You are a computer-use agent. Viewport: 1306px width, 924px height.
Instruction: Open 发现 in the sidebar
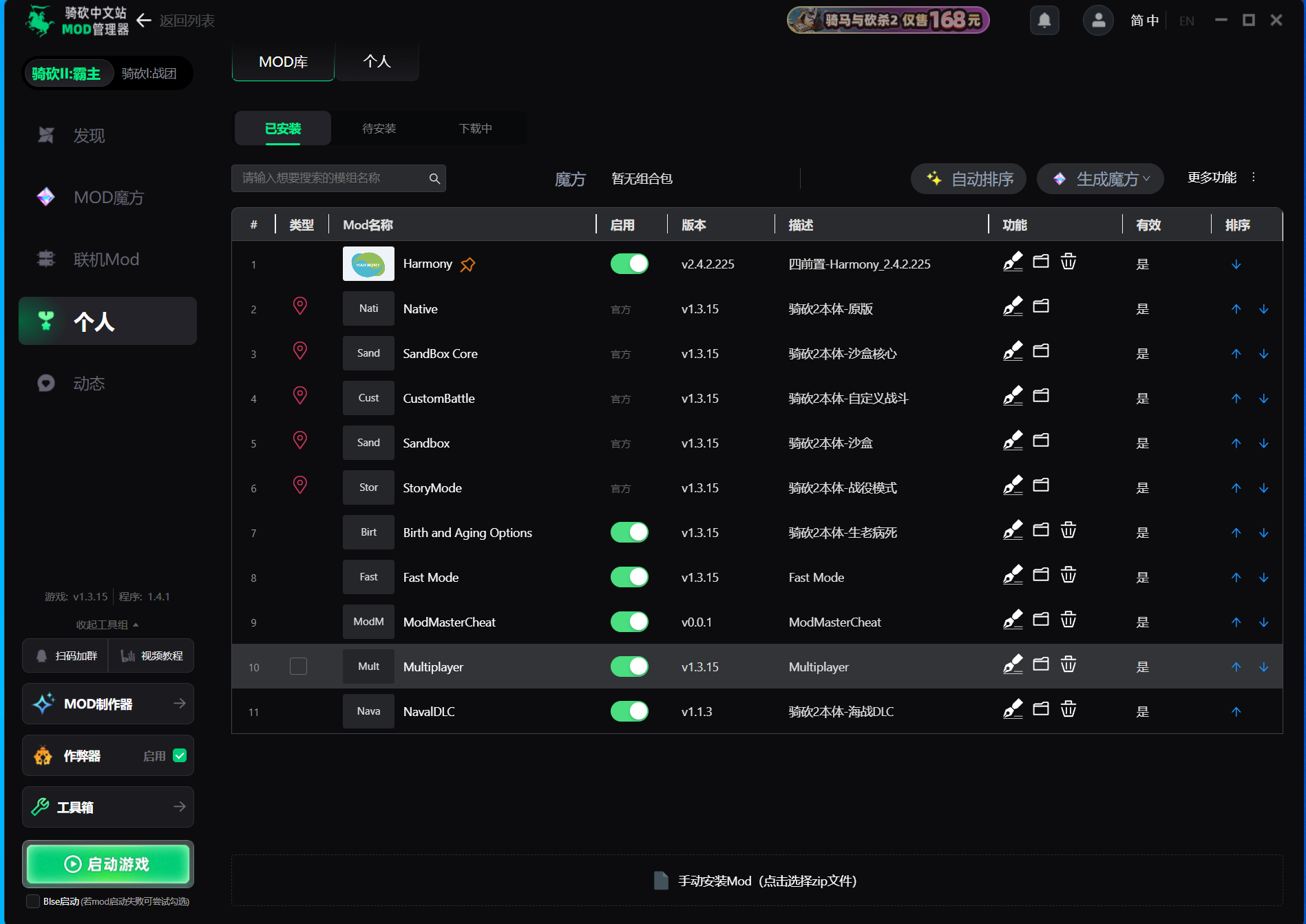(x=107, y=136)
